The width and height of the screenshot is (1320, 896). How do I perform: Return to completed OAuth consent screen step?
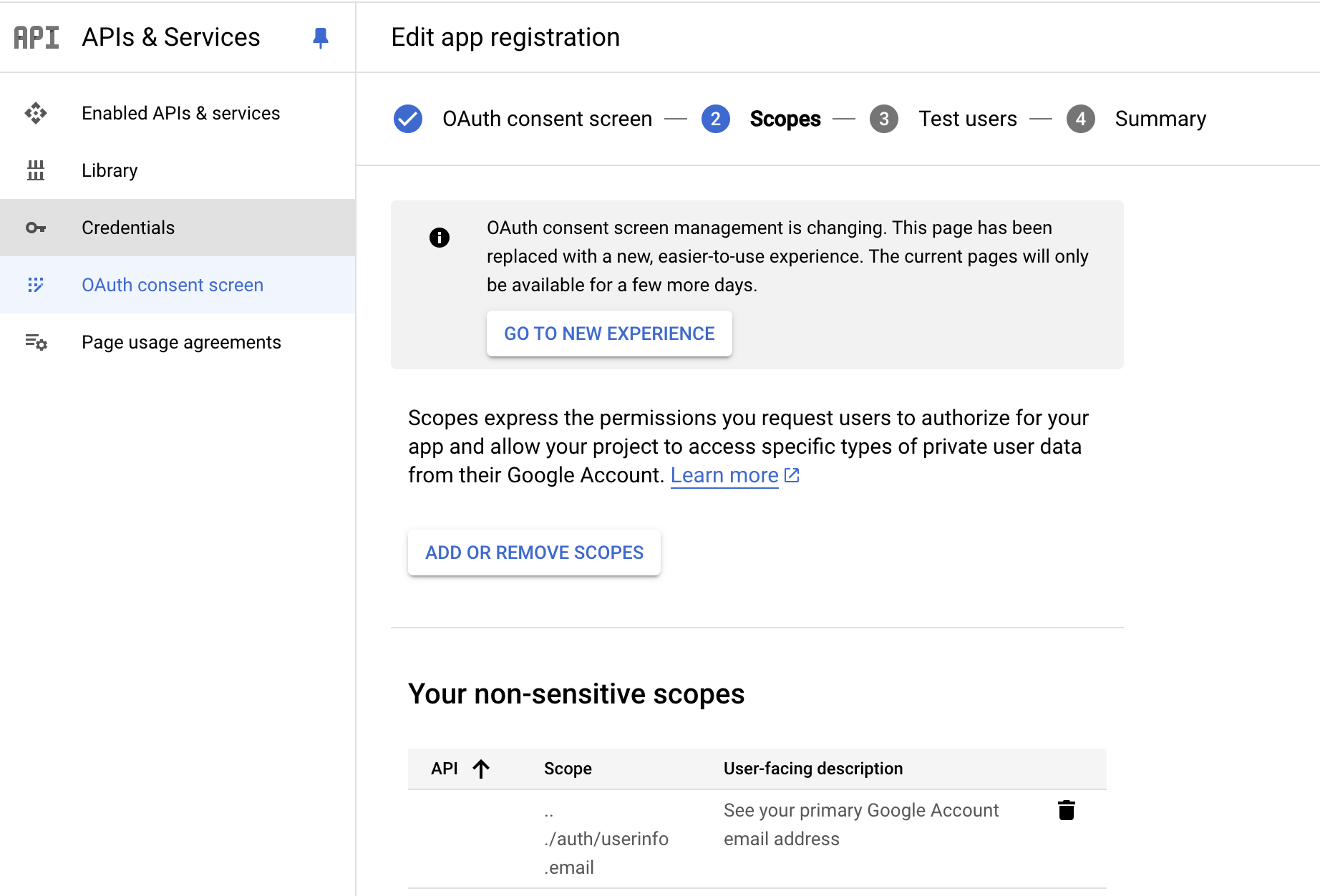547,119
